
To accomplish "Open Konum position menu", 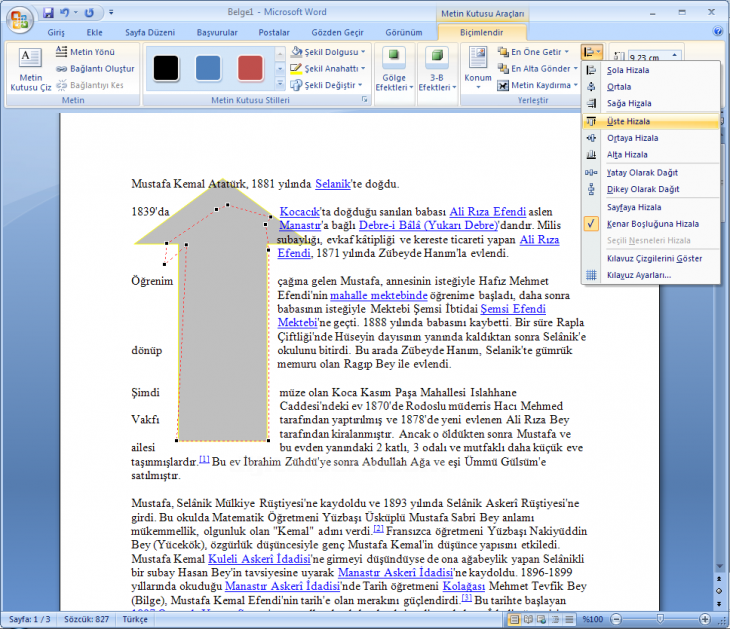I will point(478,69).
